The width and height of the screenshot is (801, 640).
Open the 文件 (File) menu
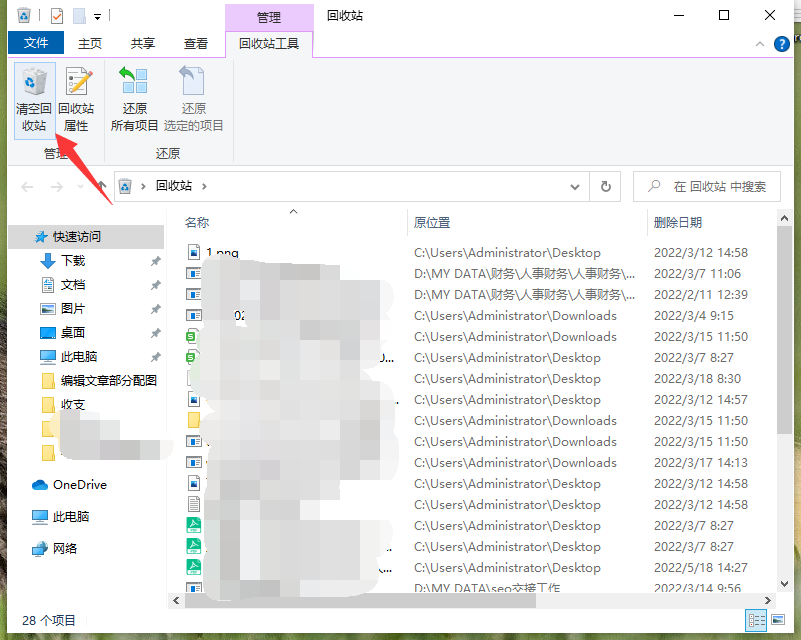click(36, 43)
